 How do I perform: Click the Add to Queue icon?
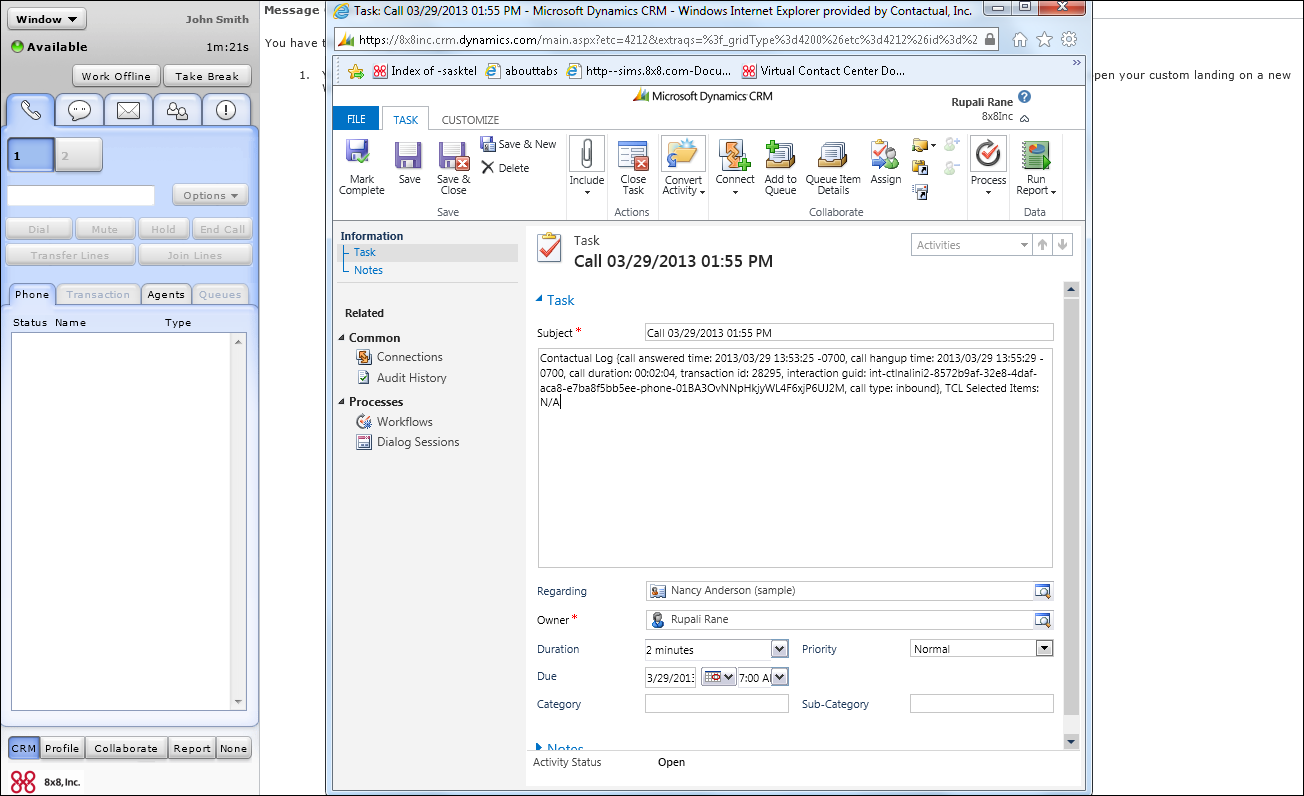780,156
